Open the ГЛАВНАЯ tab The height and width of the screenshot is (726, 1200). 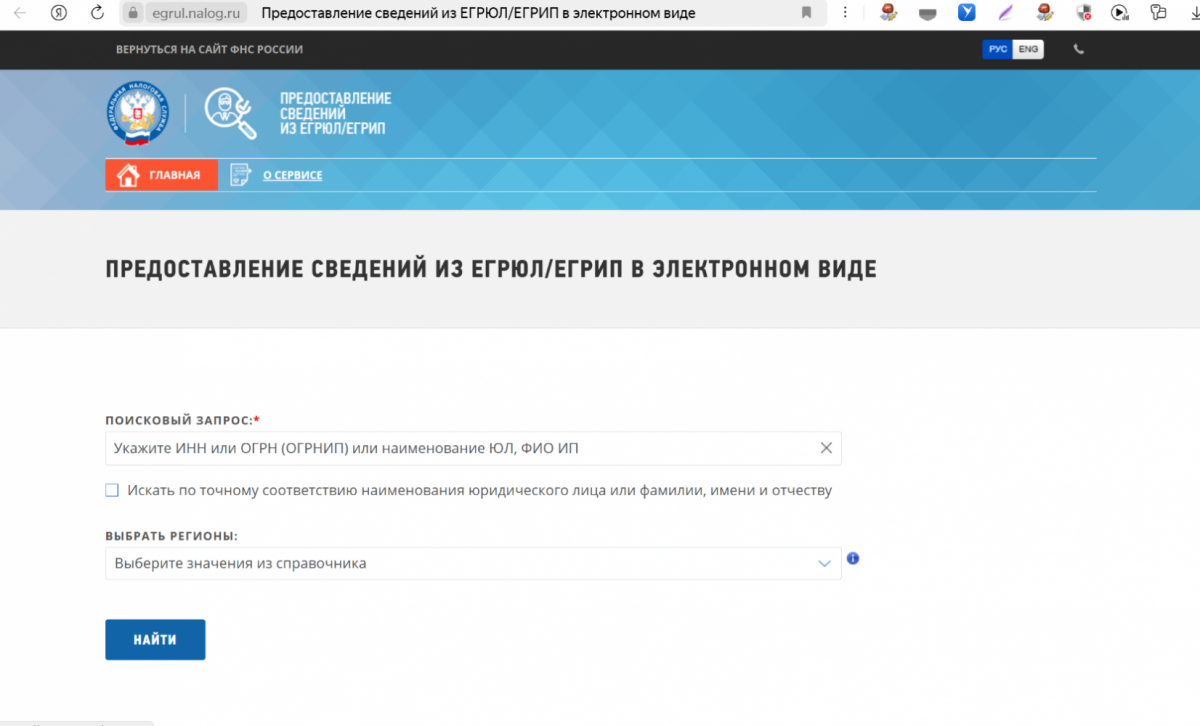(x=161, y=175)
